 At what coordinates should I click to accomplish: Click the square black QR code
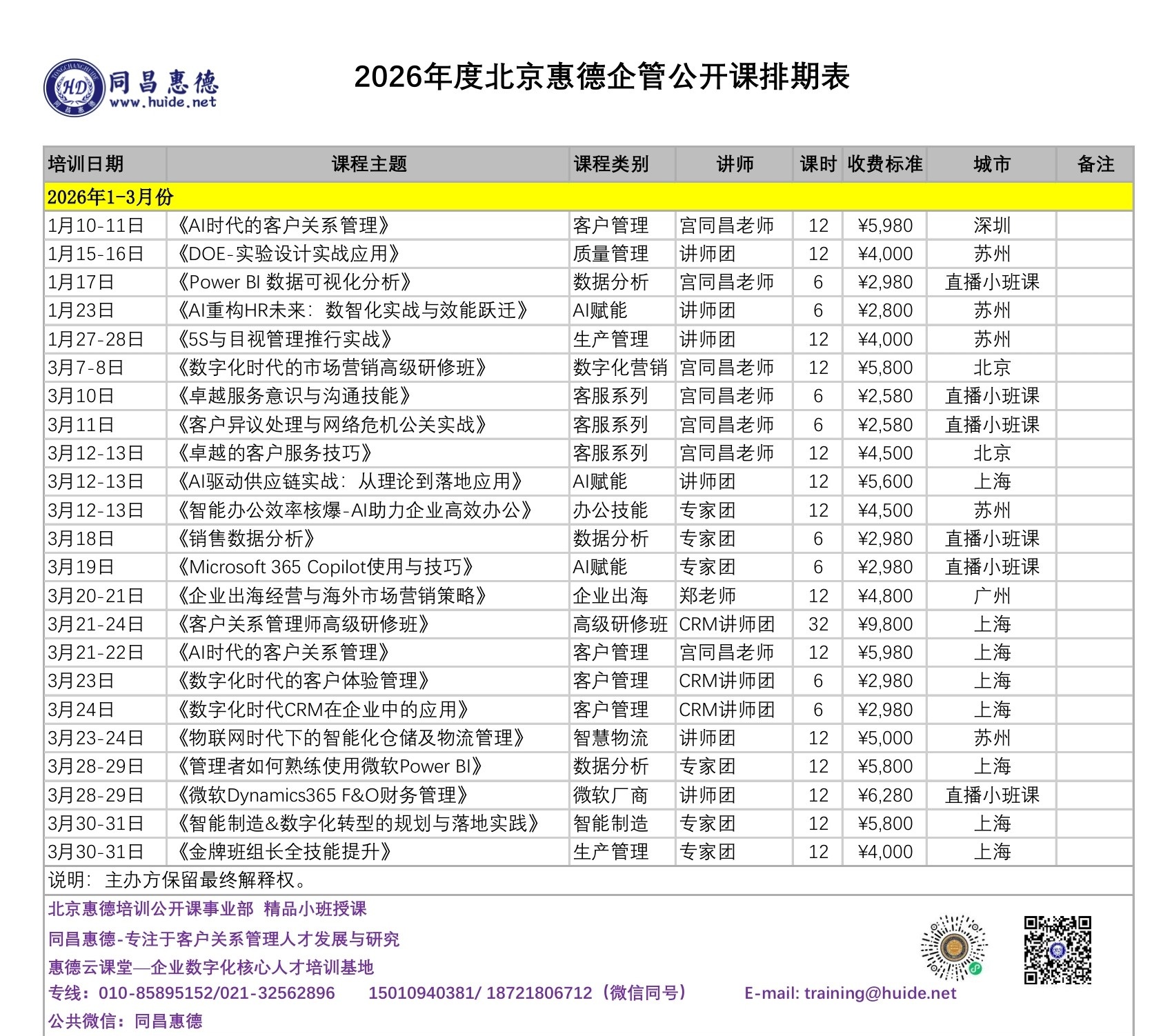[x=1057, y=950]
